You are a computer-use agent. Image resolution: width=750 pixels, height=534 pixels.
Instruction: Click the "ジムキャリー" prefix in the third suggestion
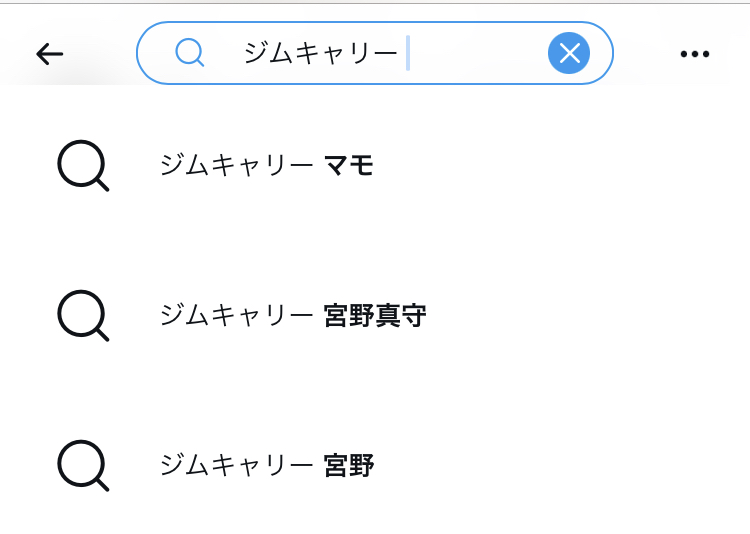coord(236,466)
